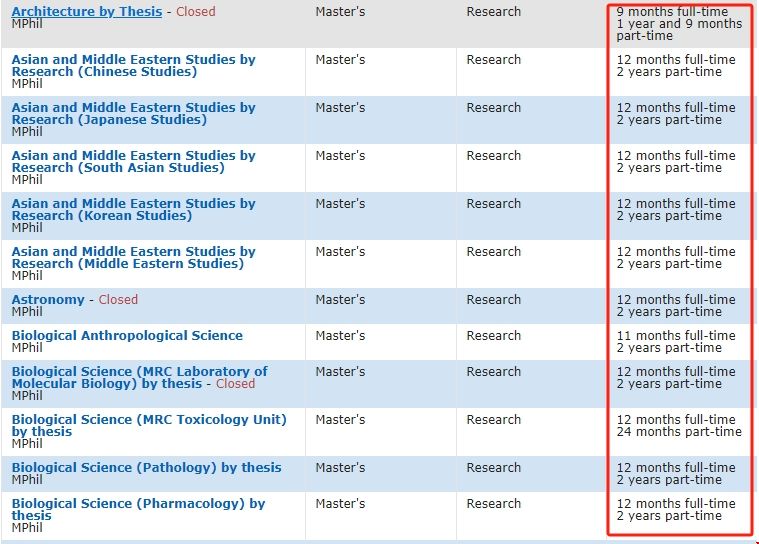
Task: Click the Biological Anthropological Science link
Action: (127, 336)
